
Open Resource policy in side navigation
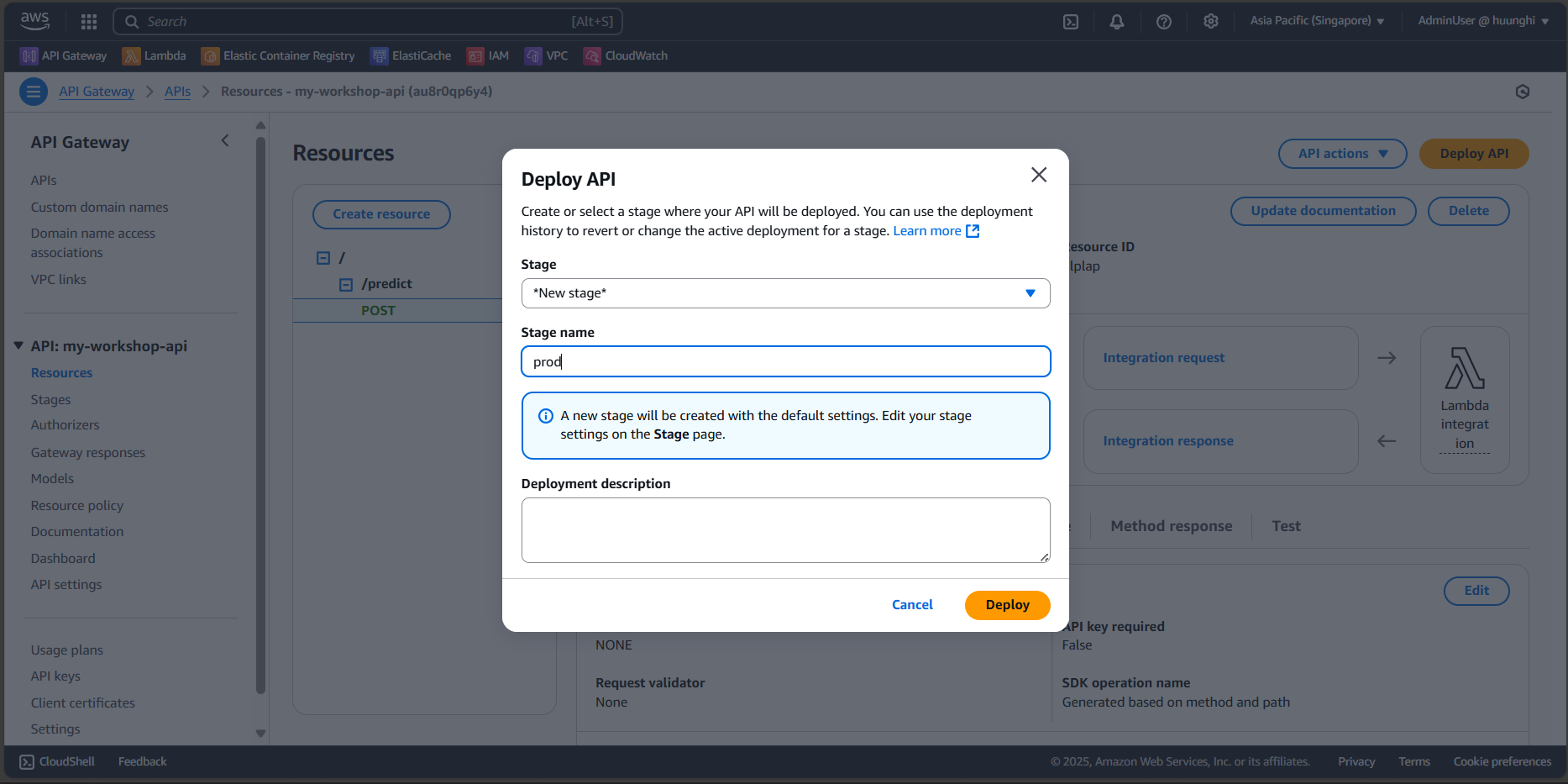coord(77,506)
